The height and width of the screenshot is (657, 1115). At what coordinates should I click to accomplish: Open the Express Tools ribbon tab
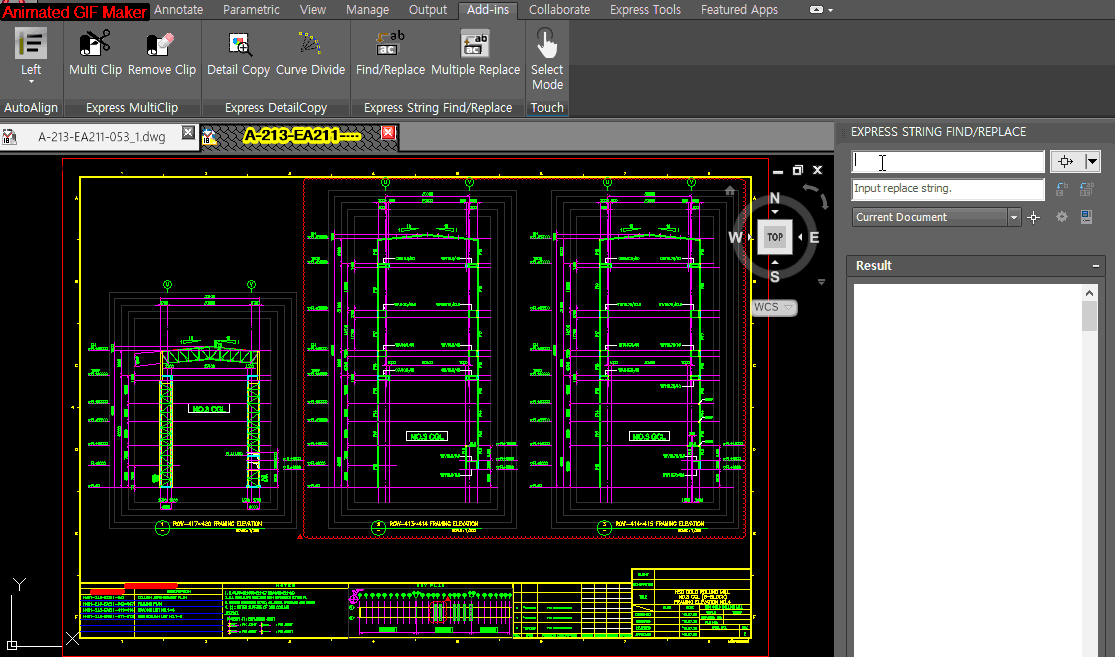645,10
